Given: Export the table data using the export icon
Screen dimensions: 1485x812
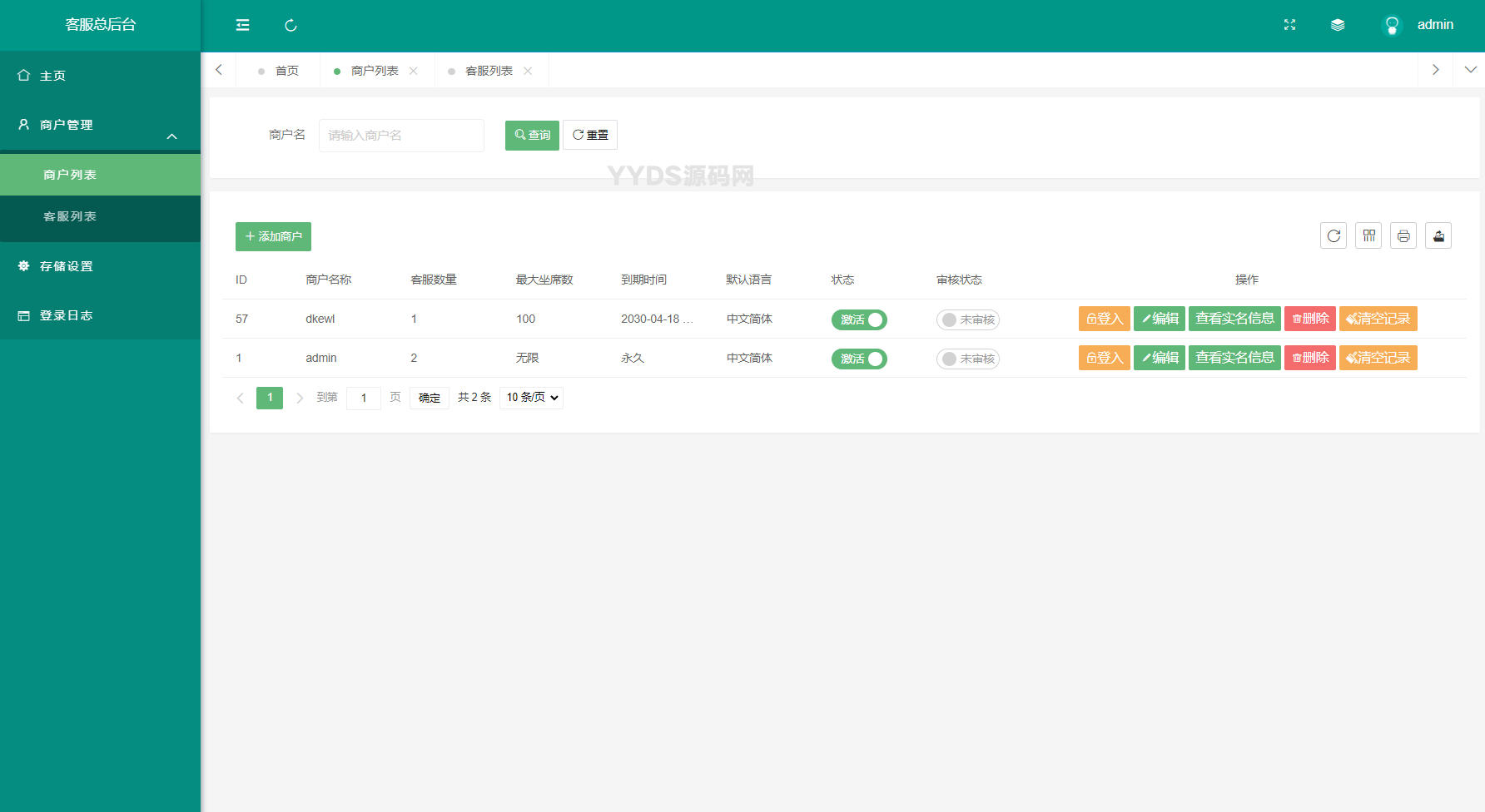Looking at the screenshot, I should 1438,236.
